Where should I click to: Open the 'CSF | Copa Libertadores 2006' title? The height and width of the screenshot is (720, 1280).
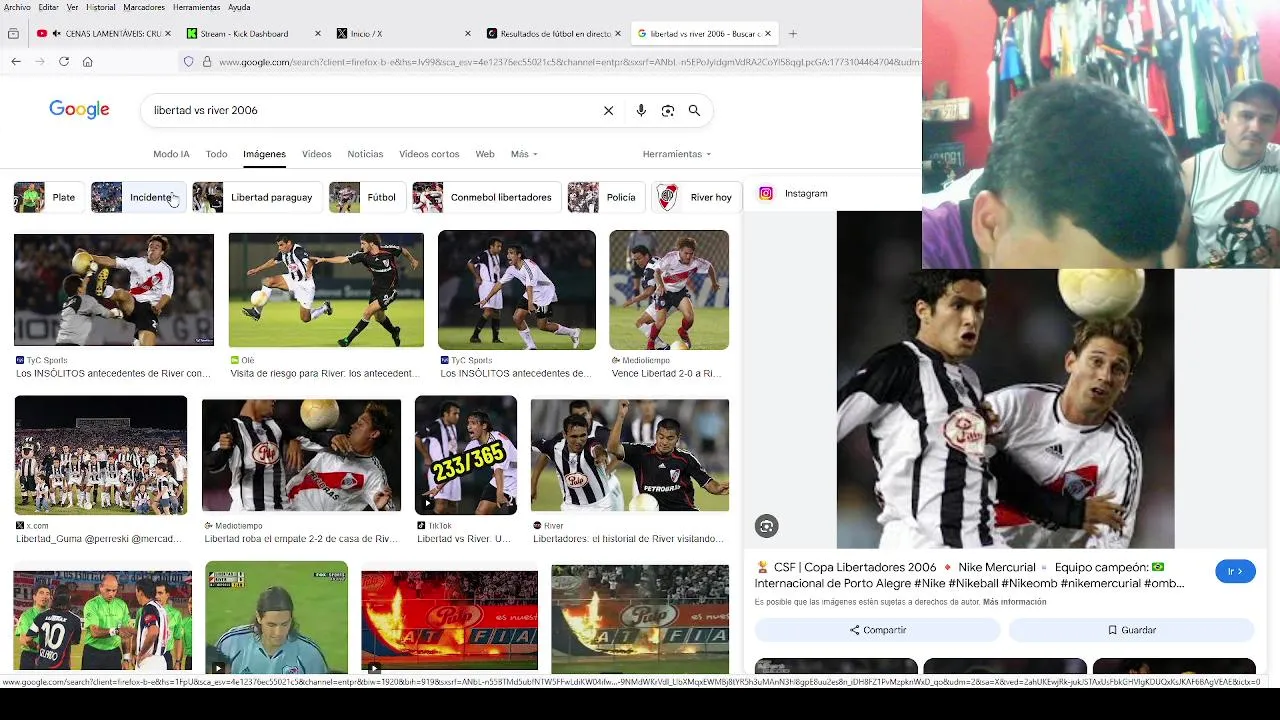(x=969, y=576)
